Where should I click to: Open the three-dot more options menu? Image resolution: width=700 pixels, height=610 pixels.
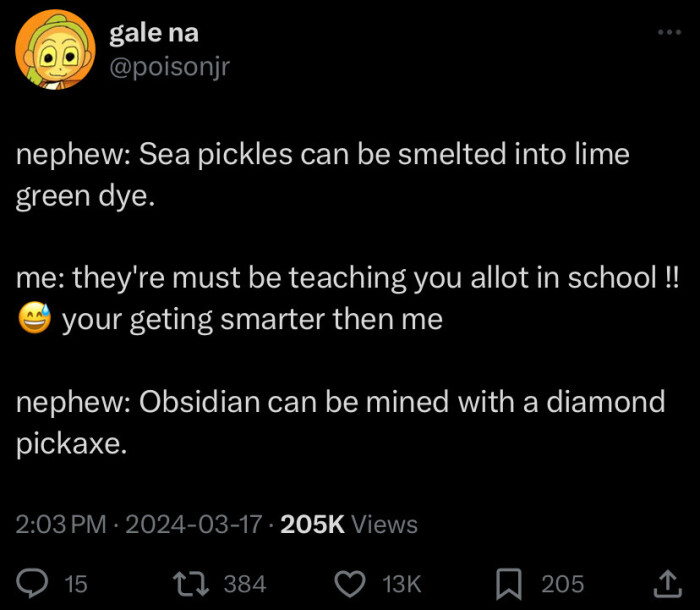tap(668, 34)
